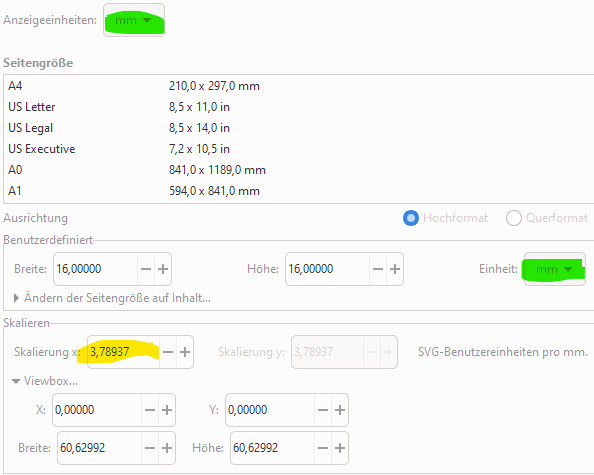
Task: Open Anzeigeeinheiten mm dropdown
Action: [134, 20]
